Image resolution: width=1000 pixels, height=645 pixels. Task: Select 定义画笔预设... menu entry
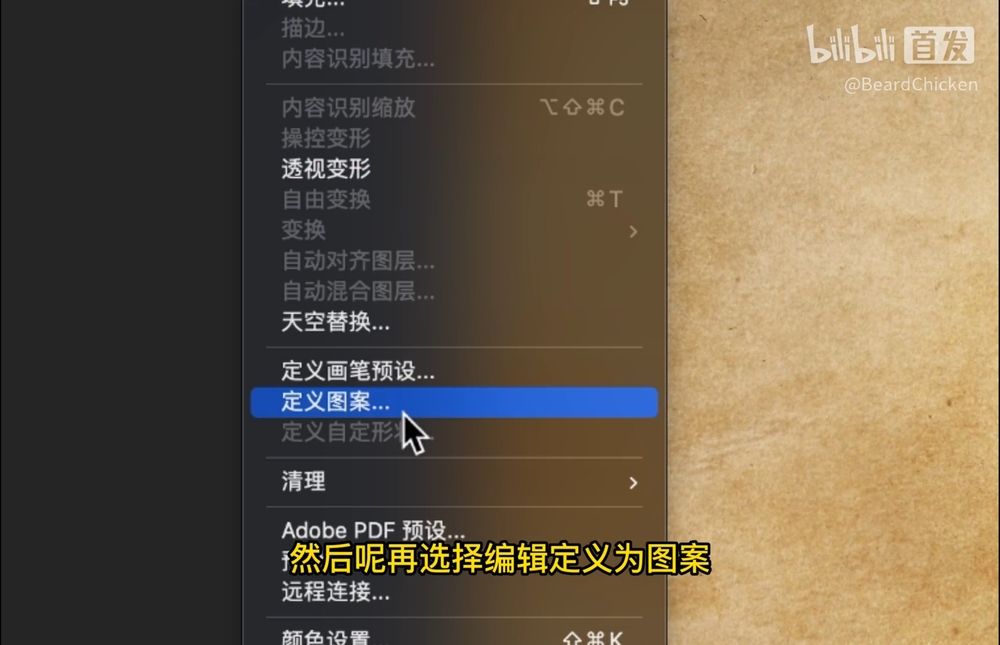pos(454,371)
